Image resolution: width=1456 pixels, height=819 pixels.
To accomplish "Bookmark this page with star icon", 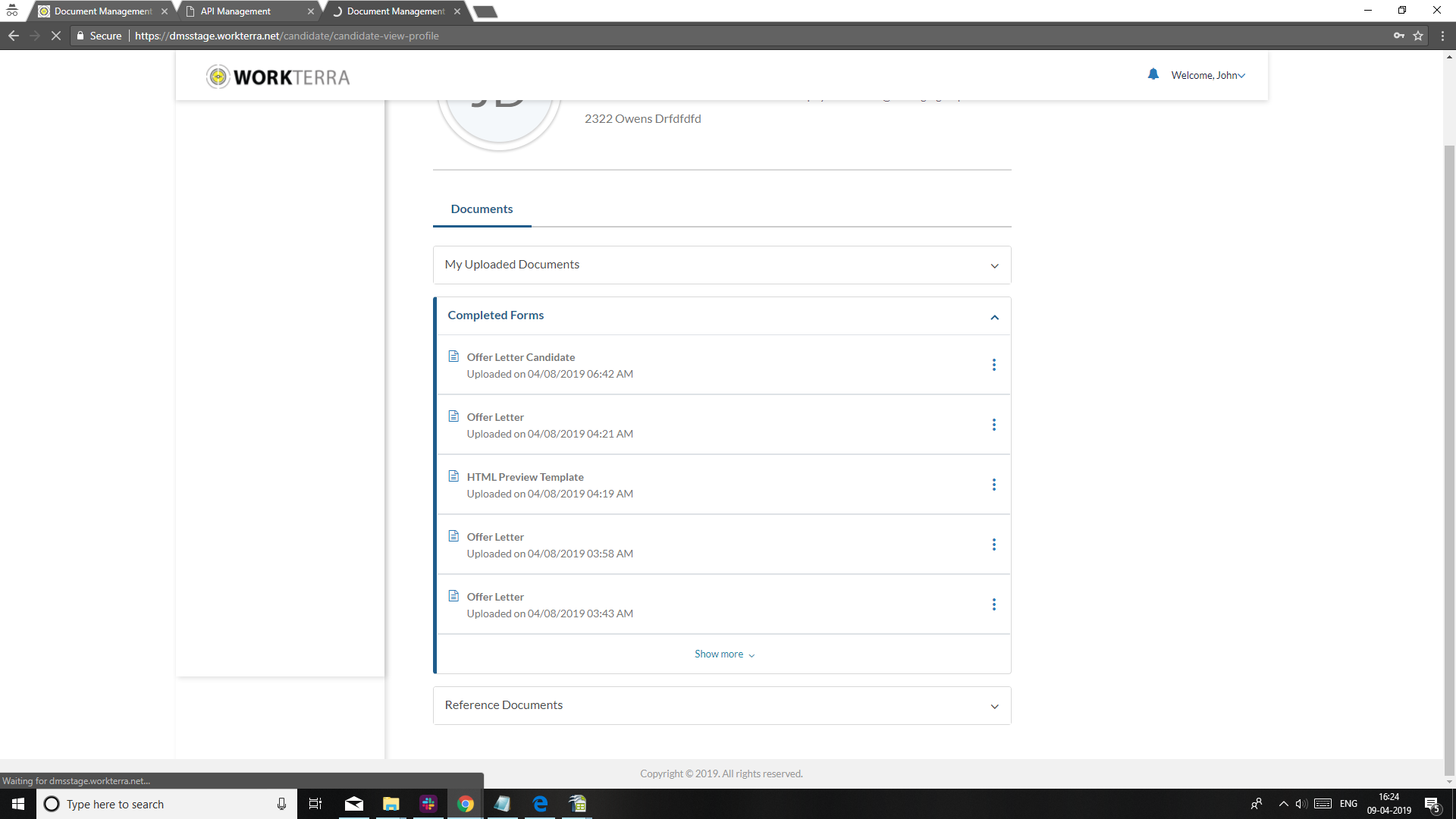I will 1417,36.
